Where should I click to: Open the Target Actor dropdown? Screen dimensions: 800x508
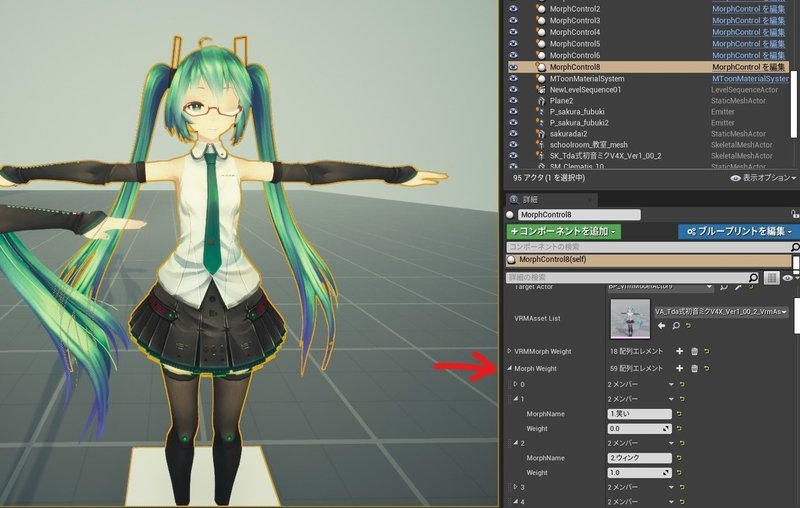coord(660,287)
